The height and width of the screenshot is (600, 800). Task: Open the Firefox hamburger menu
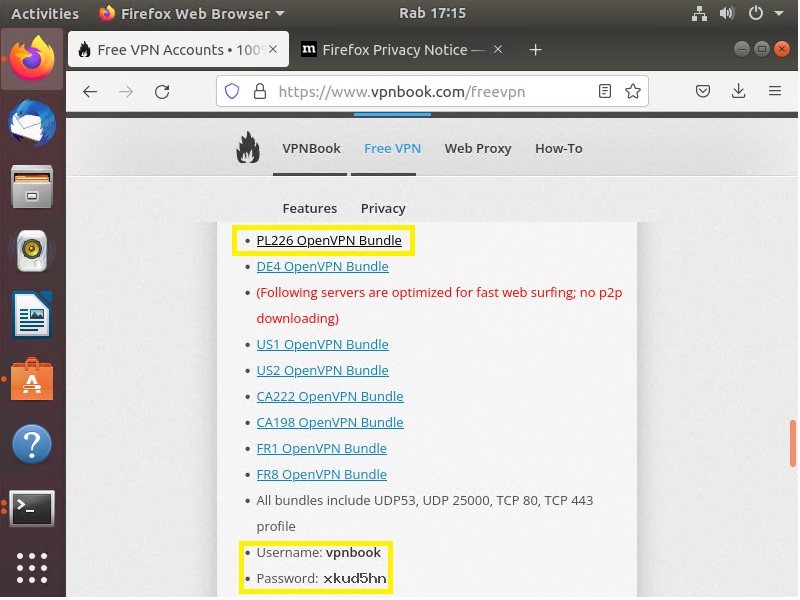coord(775,92)
